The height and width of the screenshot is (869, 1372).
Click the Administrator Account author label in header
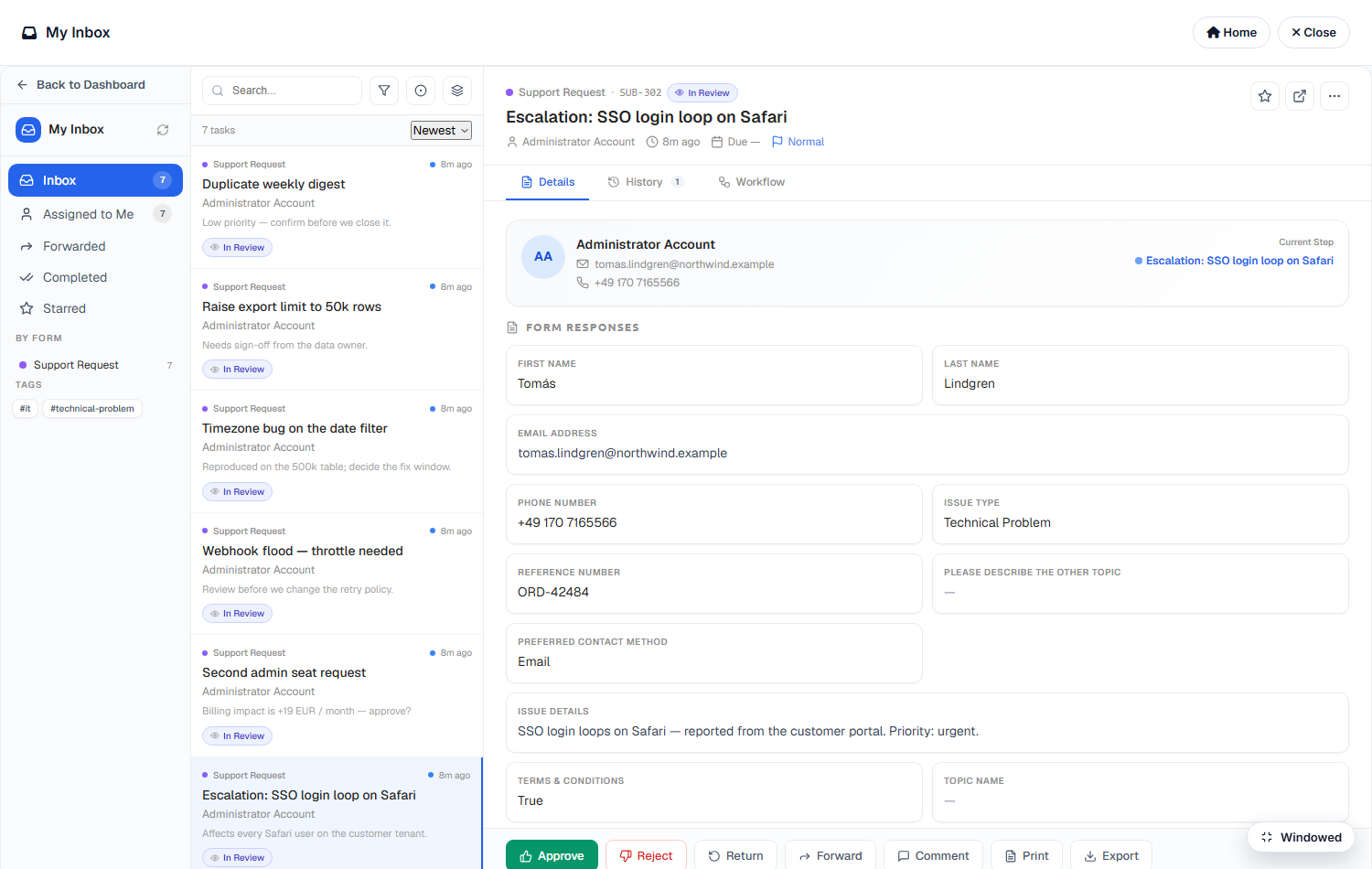571,142
